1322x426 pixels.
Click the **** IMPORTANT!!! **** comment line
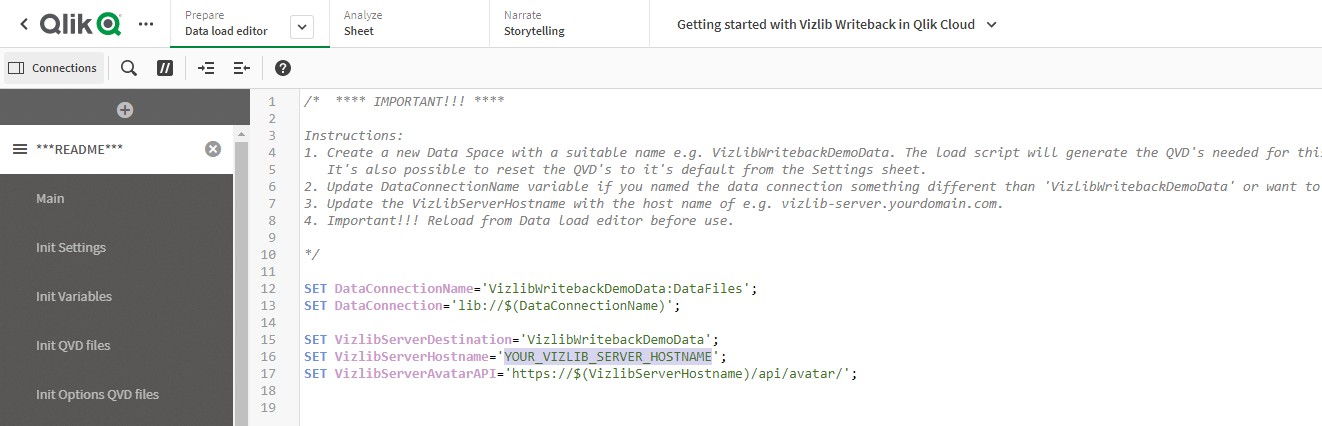[404, 101]
